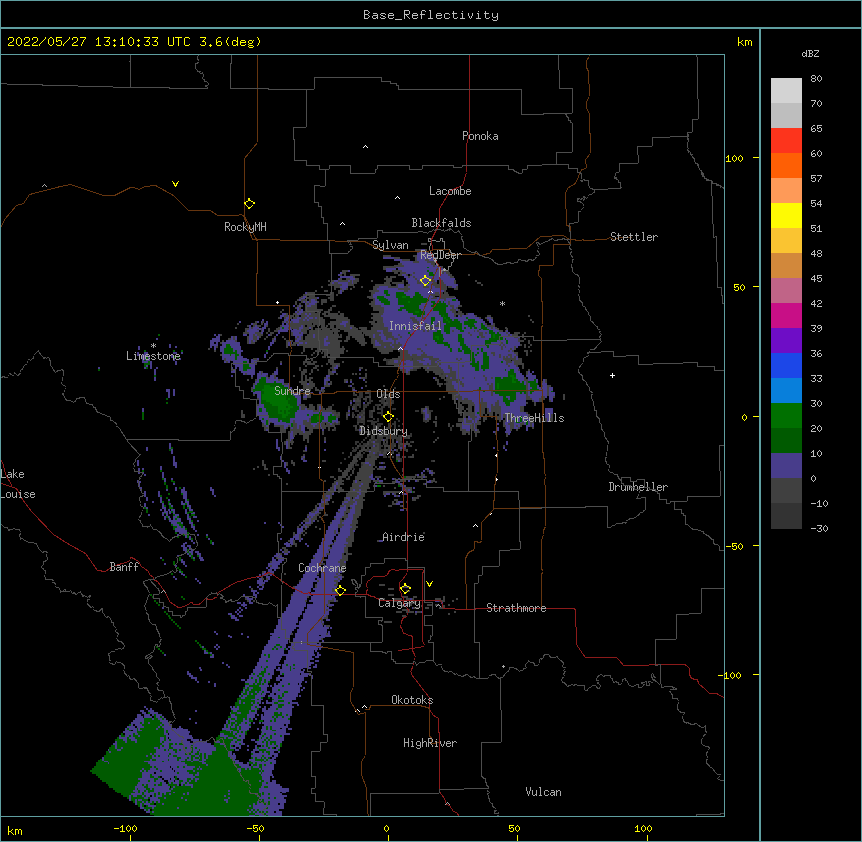Screen dimensions: 862x842
Task: Click the asterisk marker above Limestone
Action: pos(153,346)
